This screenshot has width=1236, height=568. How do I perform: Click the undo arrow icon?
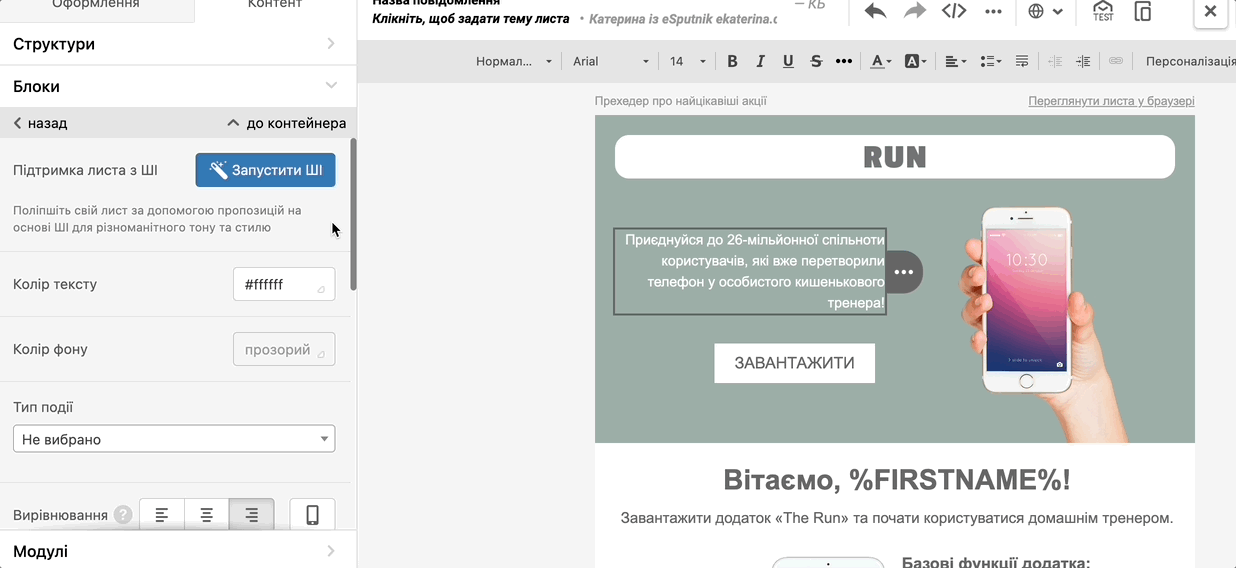click(875, 11)
